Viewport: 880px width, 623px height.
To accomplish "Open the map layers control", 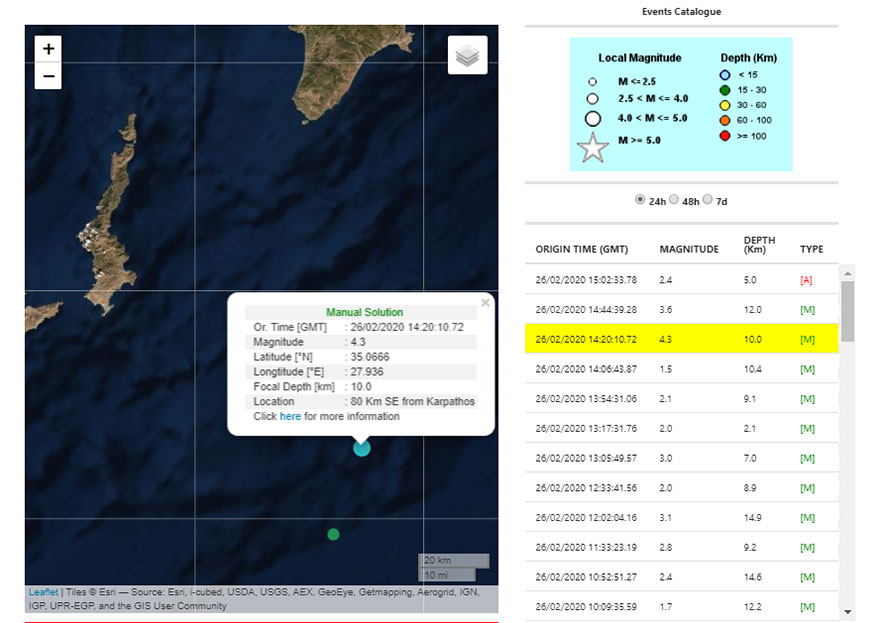I will click(467, 56).
